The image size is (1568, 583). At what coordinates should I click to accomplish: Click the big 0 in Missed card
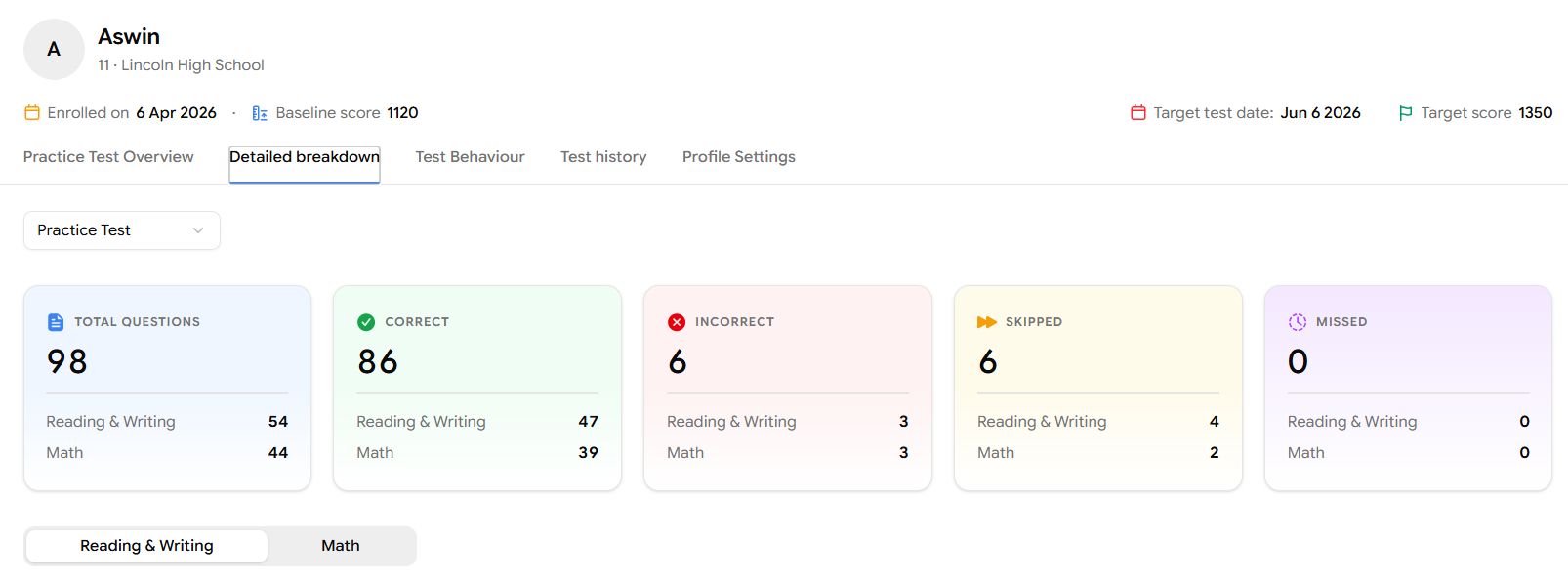(x=1298, y=362)
